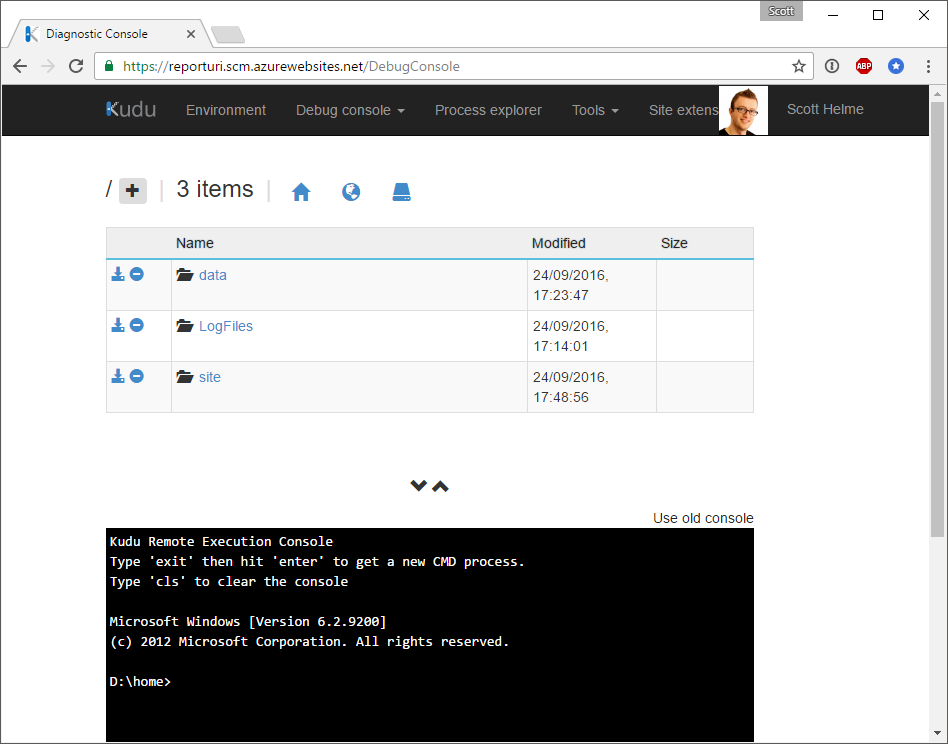Image resolution: width=948 pixels, height=744 pixels.
Task: Delete the LogFiles folder via minus icon
Action: click(x=137, y=324)
